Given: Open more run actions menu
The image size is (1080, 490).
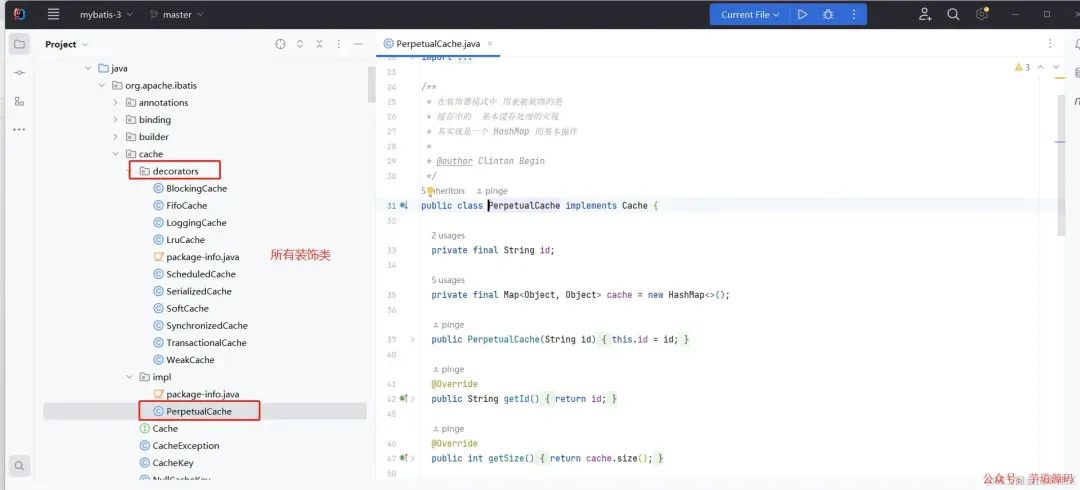Looking at the screenshot, I should (854, 14).
